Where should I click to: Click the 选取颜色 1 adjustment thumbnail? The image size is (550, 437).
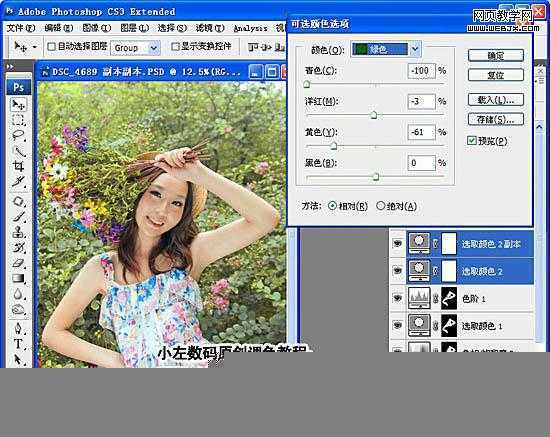pyautogui.click(x=419, y=325)
